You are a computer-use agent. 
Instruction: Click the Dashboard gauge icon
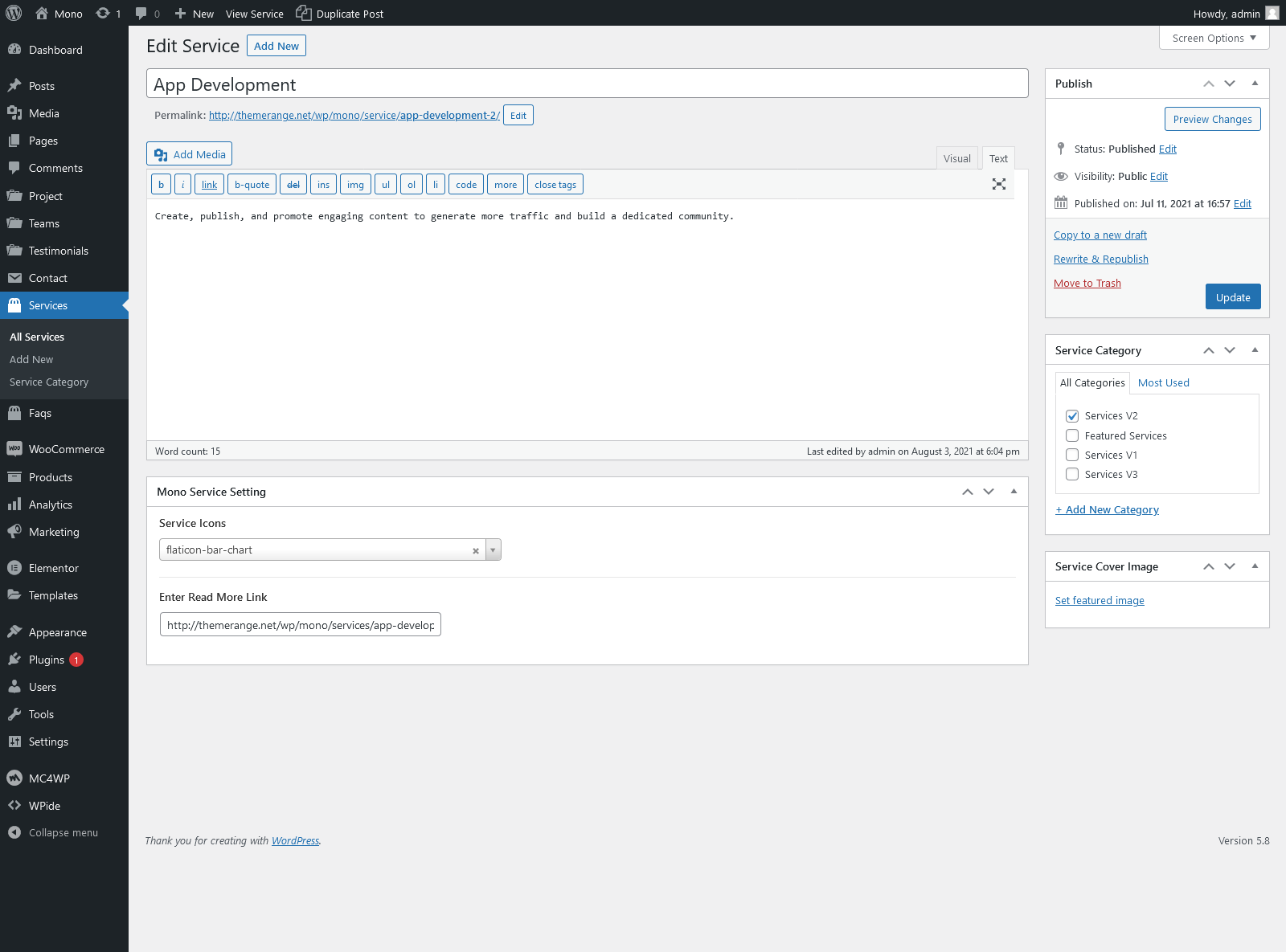click(14, 49)
